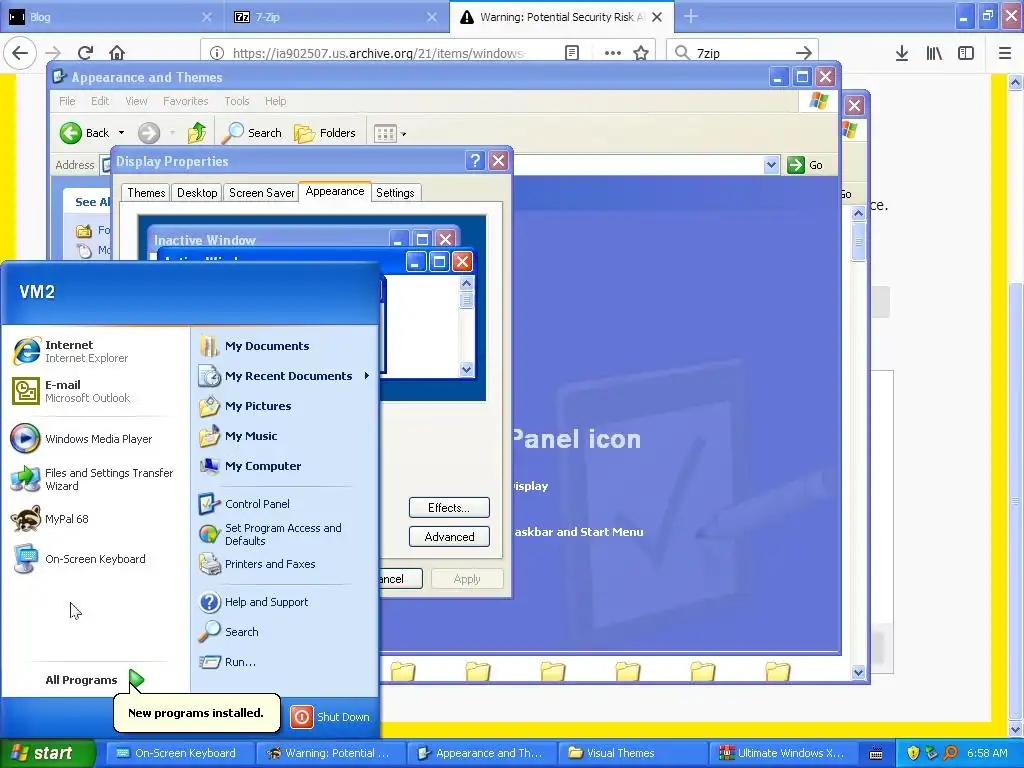Click the Display Properties help question-mark button
This screenshot has width=1024, height=768.
click(x=475, y=161)
